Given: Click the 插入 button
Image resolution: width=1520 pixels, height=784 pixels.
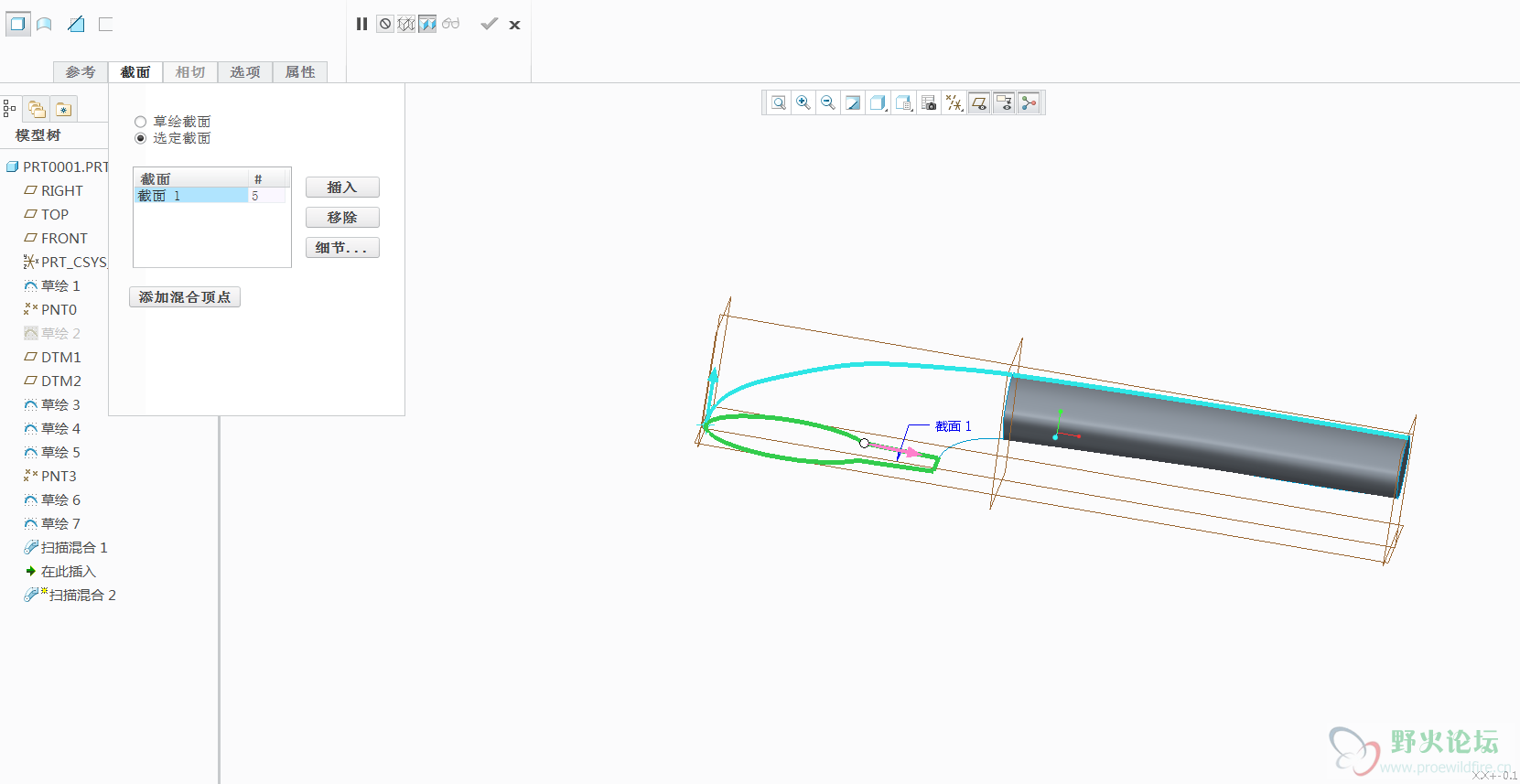Looking at the screenshot, I should click(342, 188).
